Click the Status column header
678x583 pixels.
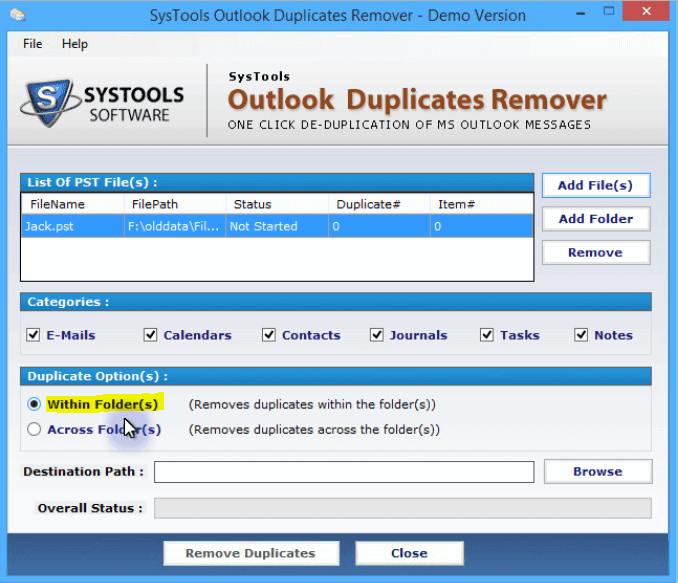[x=277, y=204]
